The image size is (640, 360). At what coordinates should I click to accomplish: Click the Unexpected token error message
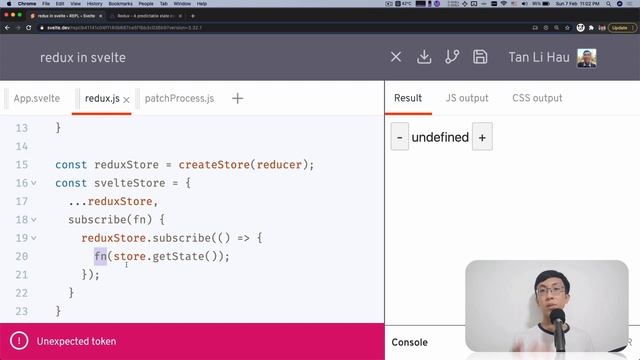pos(76,341)
